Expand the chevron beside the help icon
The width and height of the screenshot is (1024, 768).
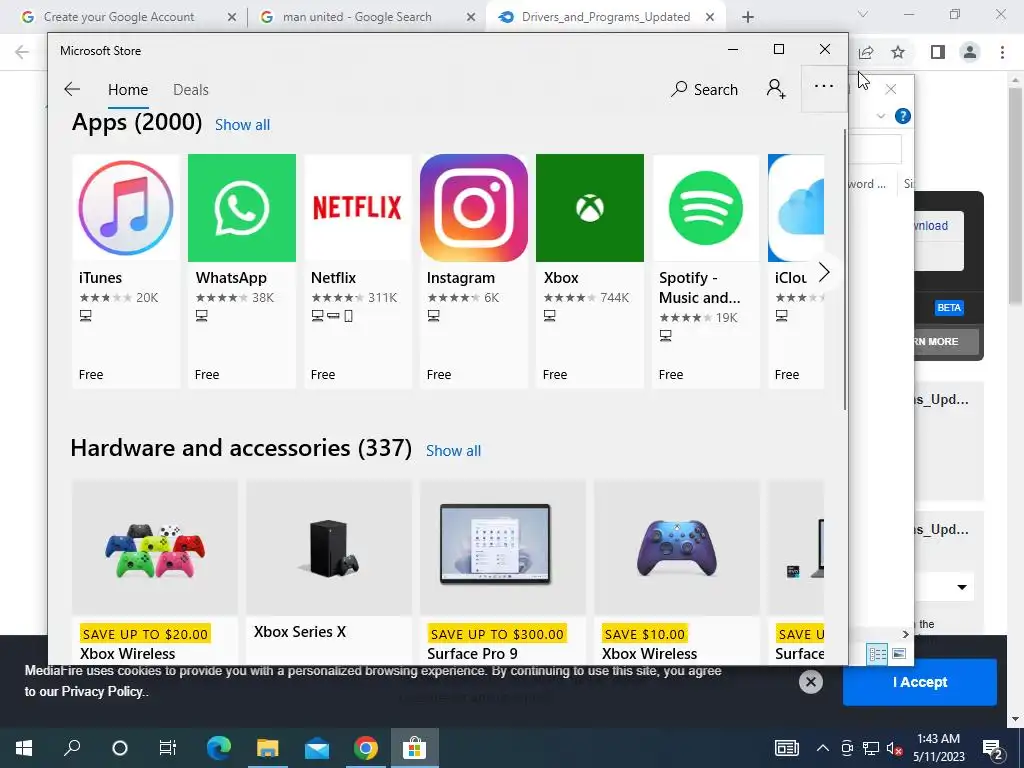pyautogui.click(x=881, y=116)
